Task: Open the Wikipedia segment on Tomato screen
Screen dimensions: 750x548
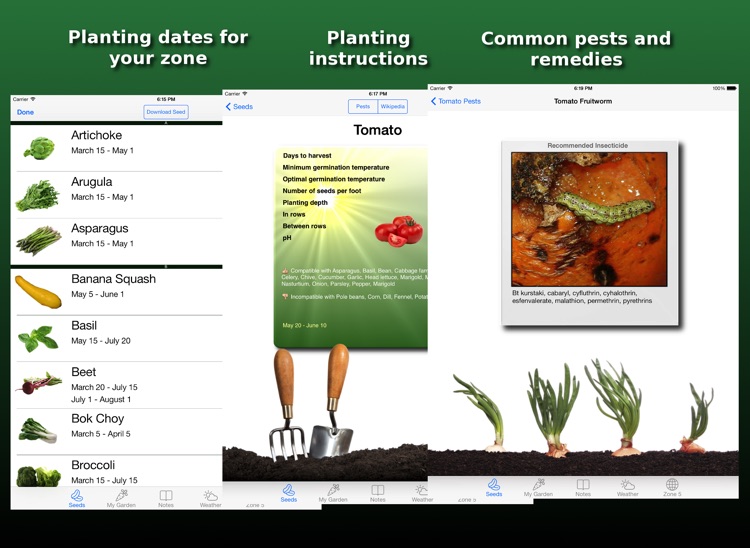Action: (x=393, y=107)
